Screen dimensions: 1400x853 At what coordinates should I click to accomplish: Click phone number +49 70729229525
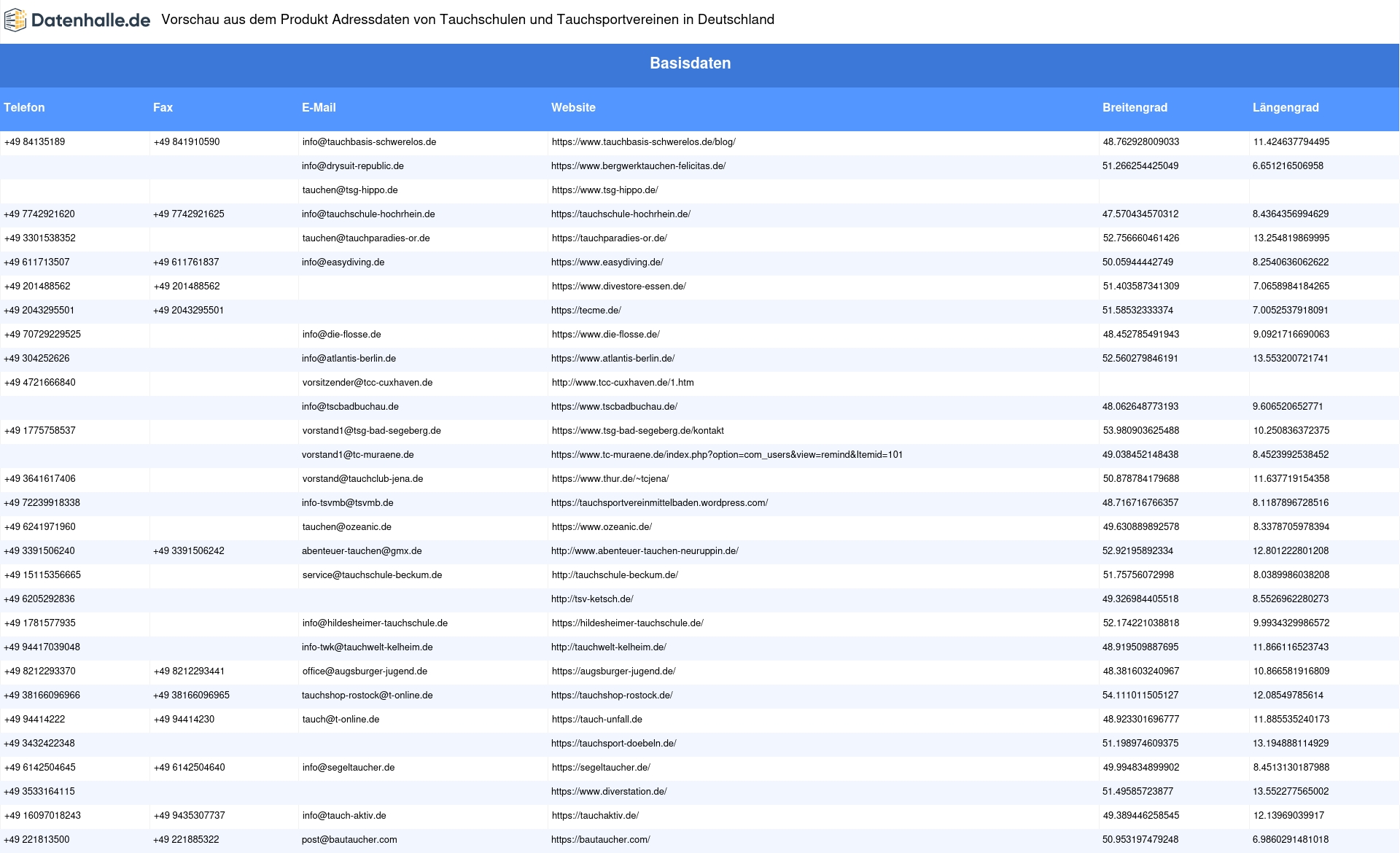pos(42,335)
